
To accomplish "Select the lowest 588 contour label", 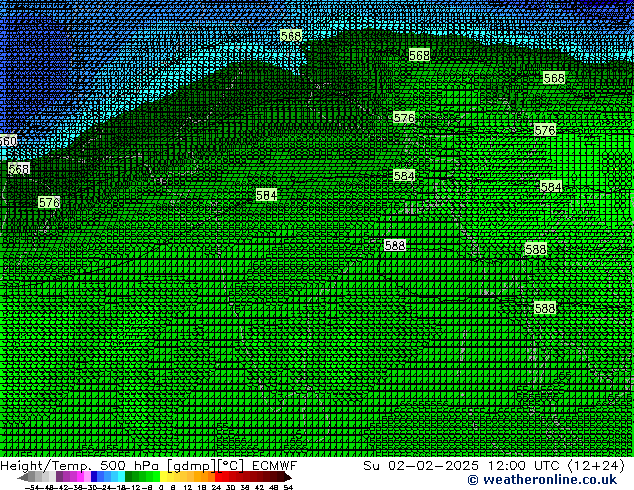I will (545, 308).
